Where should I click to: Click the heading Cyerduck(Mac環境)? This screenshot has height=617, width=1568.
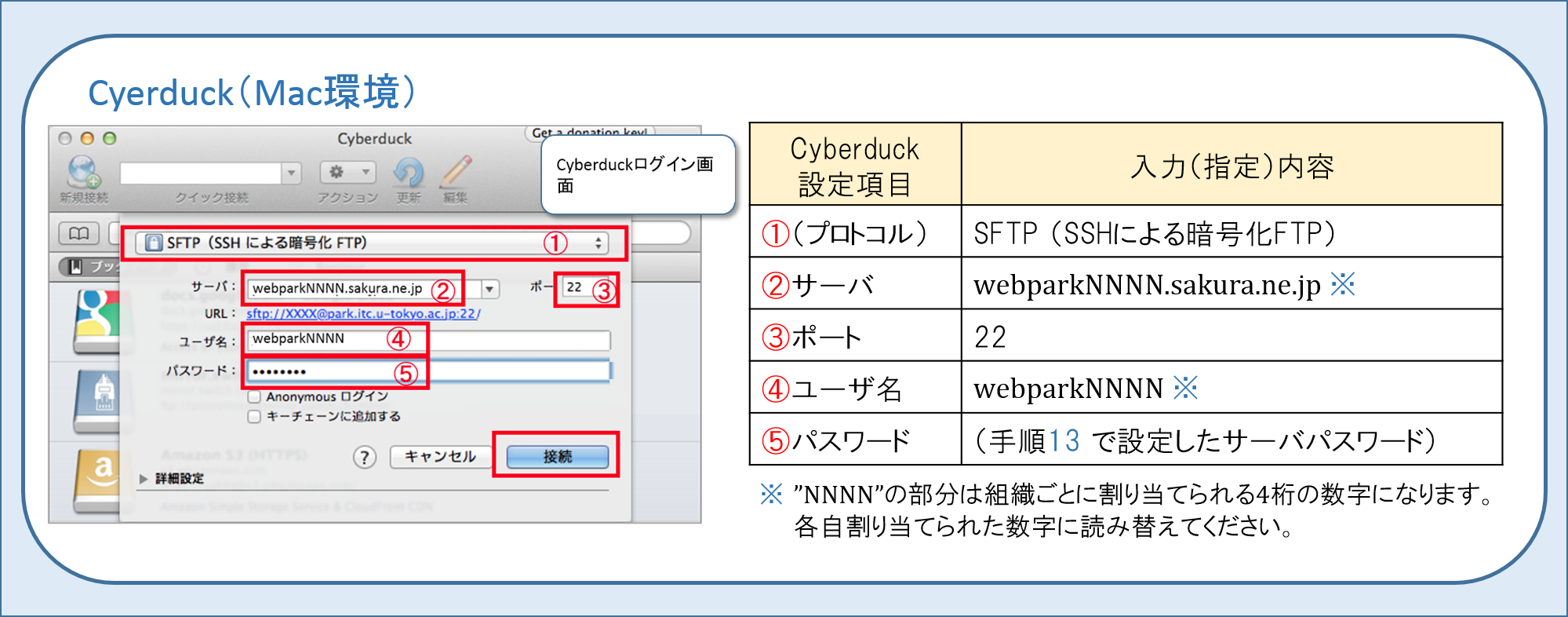tap(252, 92)
